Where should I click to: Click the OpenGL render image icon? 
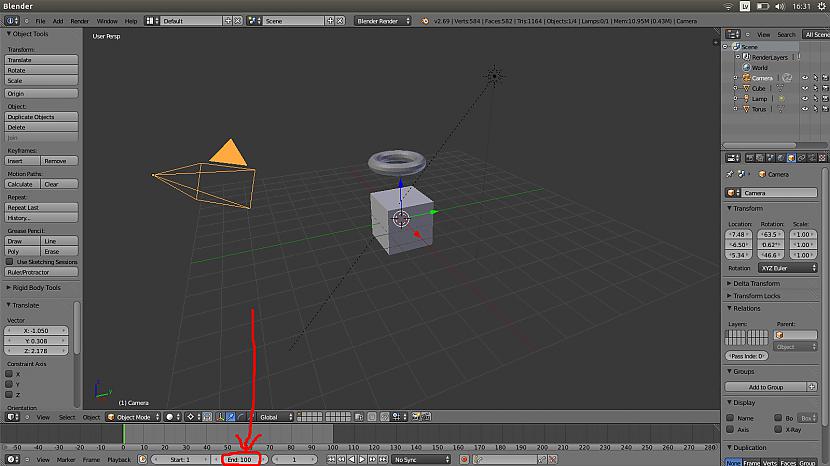[x=416, y=417]
